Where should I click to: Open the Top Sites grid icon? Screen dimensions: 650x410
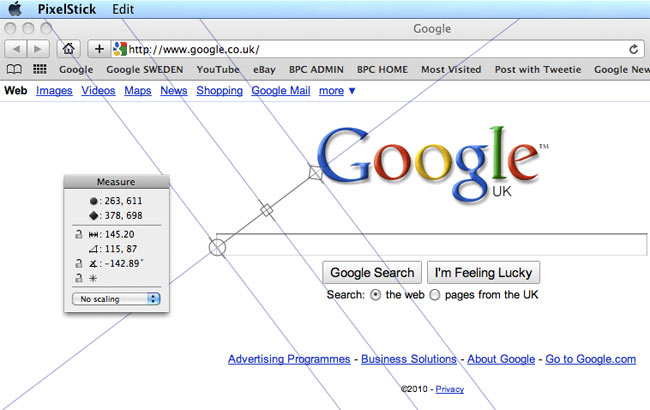coord(39,69)
